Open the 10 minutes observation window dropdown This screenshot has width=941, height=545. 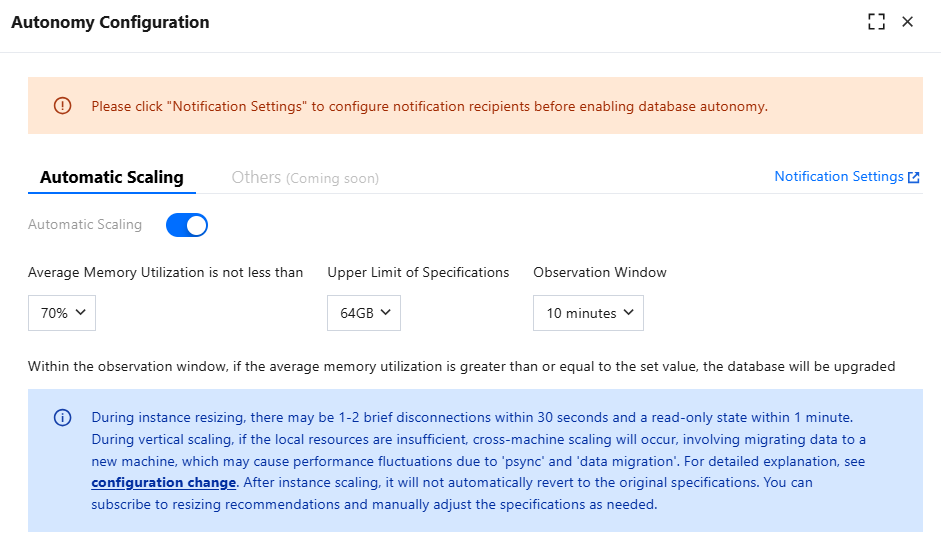pyautogui.click(x=588, y=313)
